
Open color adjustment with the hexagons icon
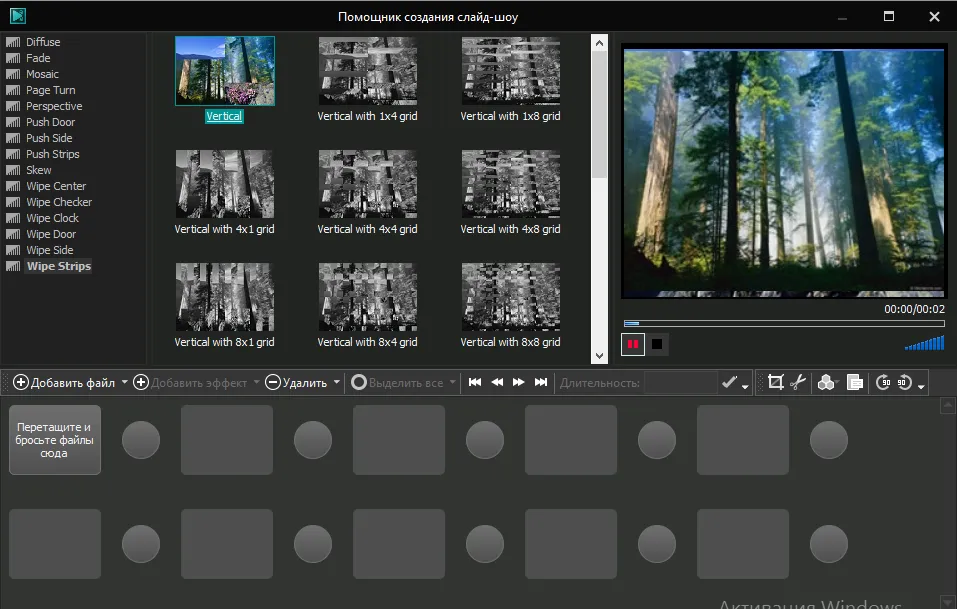coord(825,382)
